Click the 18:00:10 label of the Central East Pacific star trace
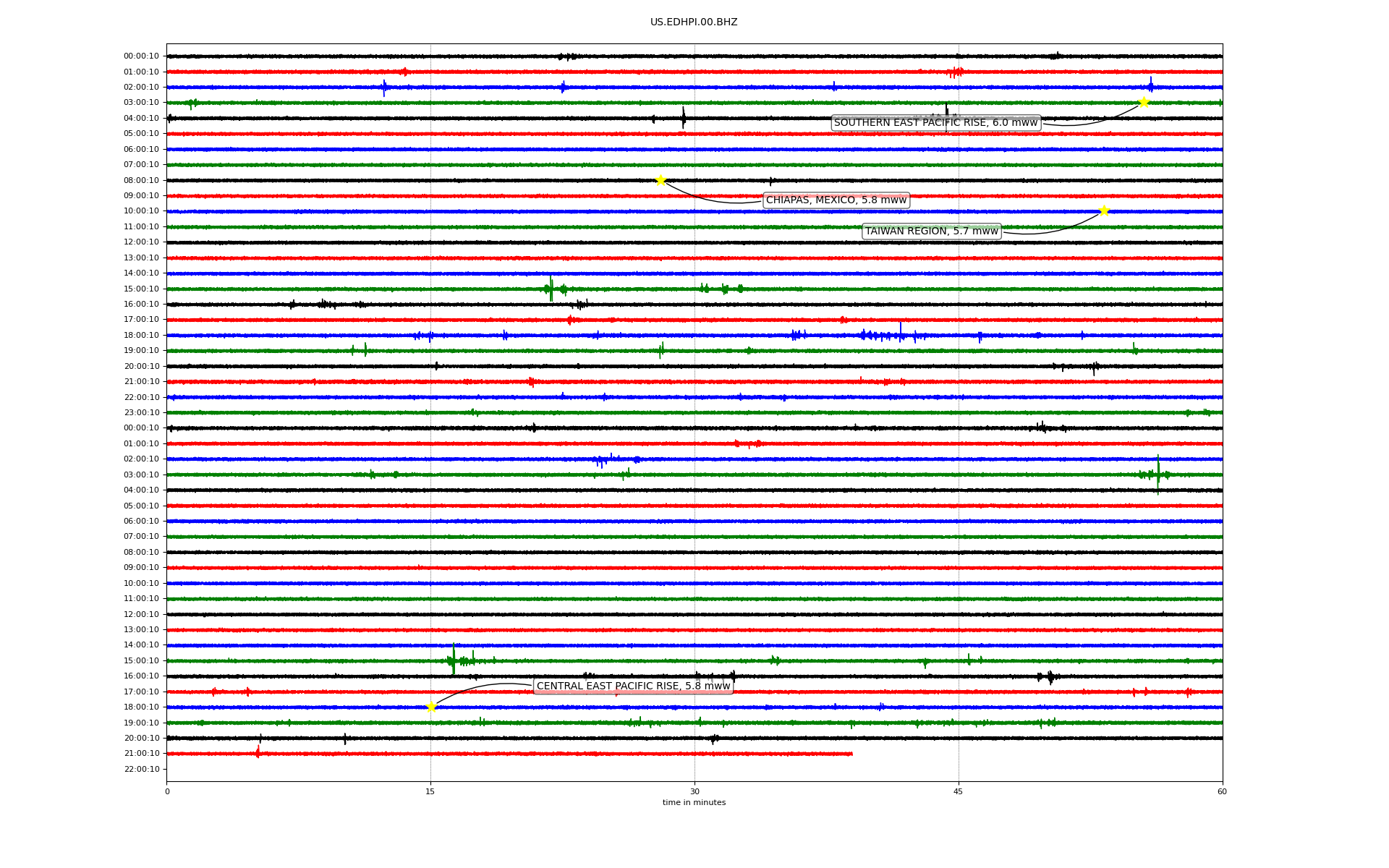The height and width of the screenshot is (868, 1389). [141, 707]
